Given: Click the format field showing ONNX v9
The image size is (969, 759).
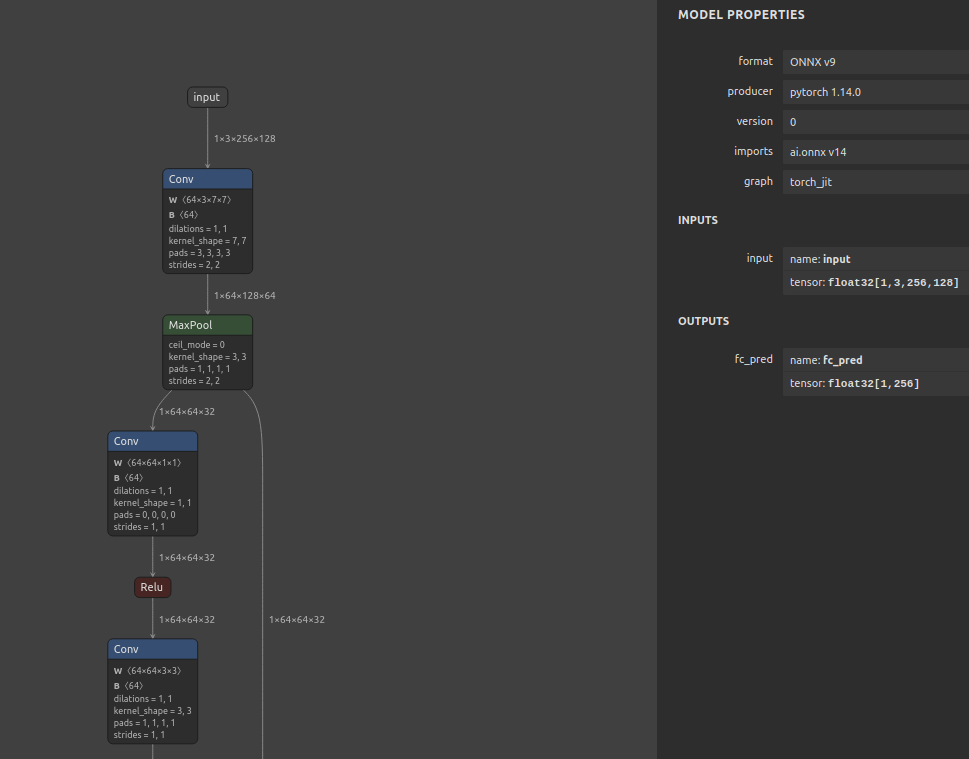Looking at the screenshot, I should pyautogui.click(x=874, y=62).
